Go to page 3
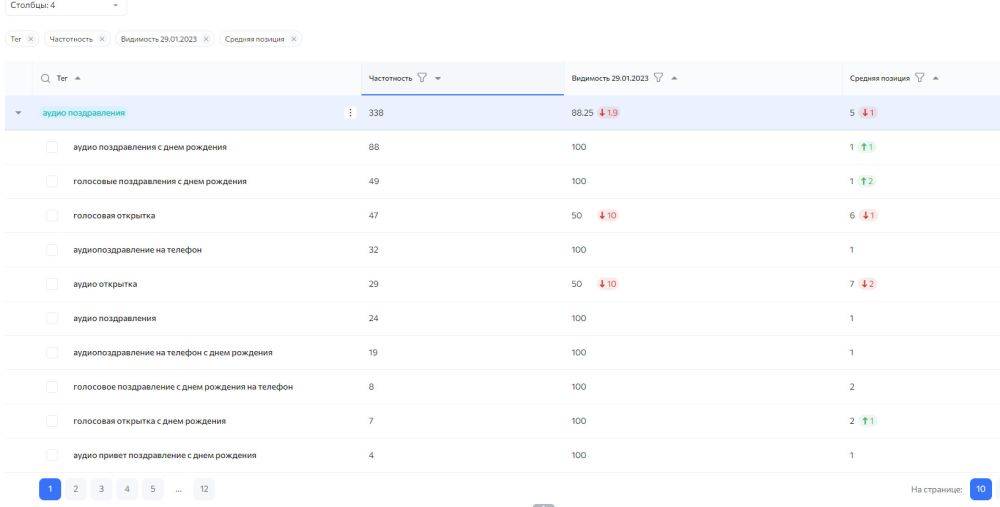This screenshot has height=507, width=1000. [x=101, y=489]
